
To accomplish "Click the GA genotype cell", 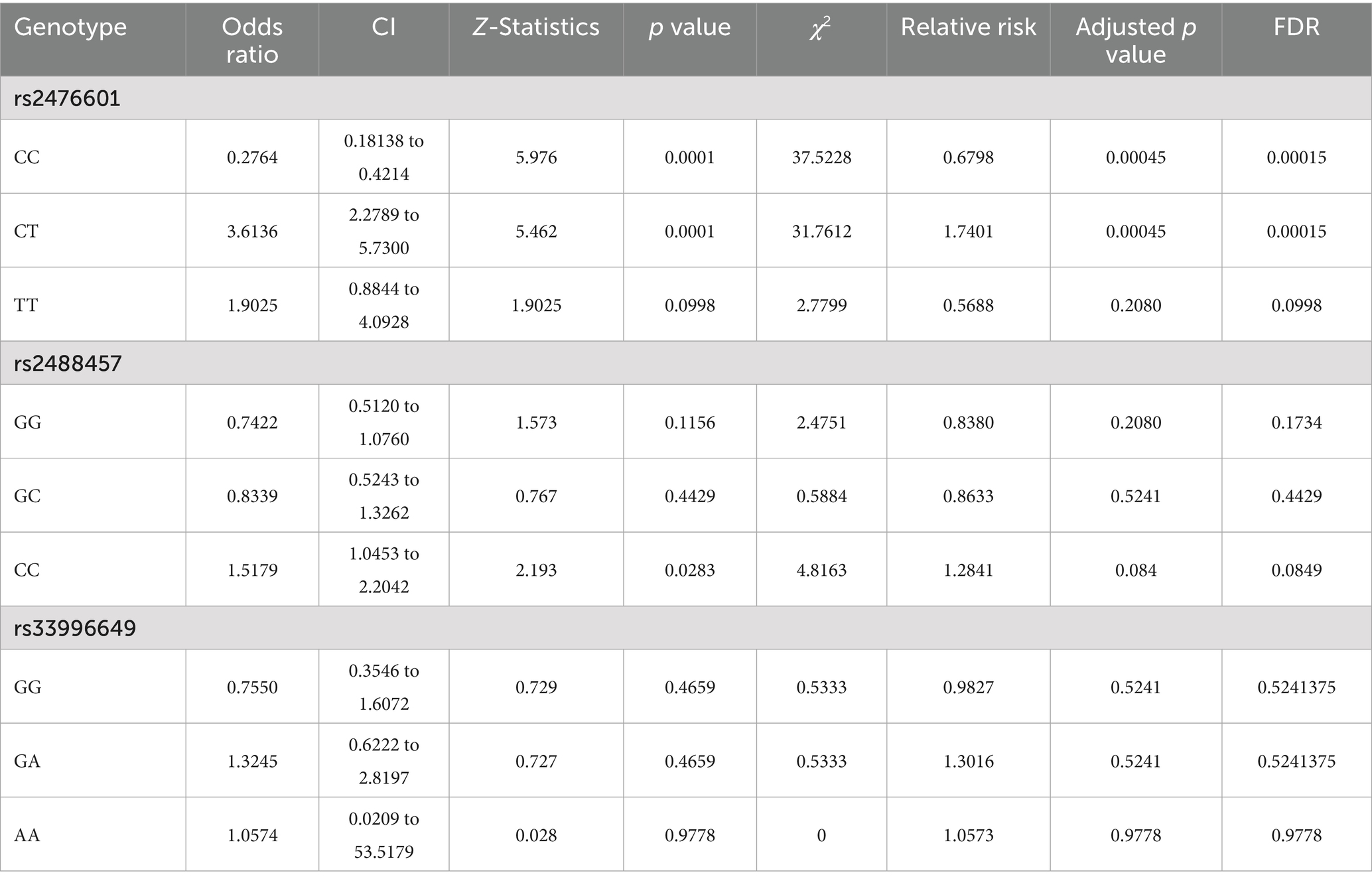I will pos(27,761).
